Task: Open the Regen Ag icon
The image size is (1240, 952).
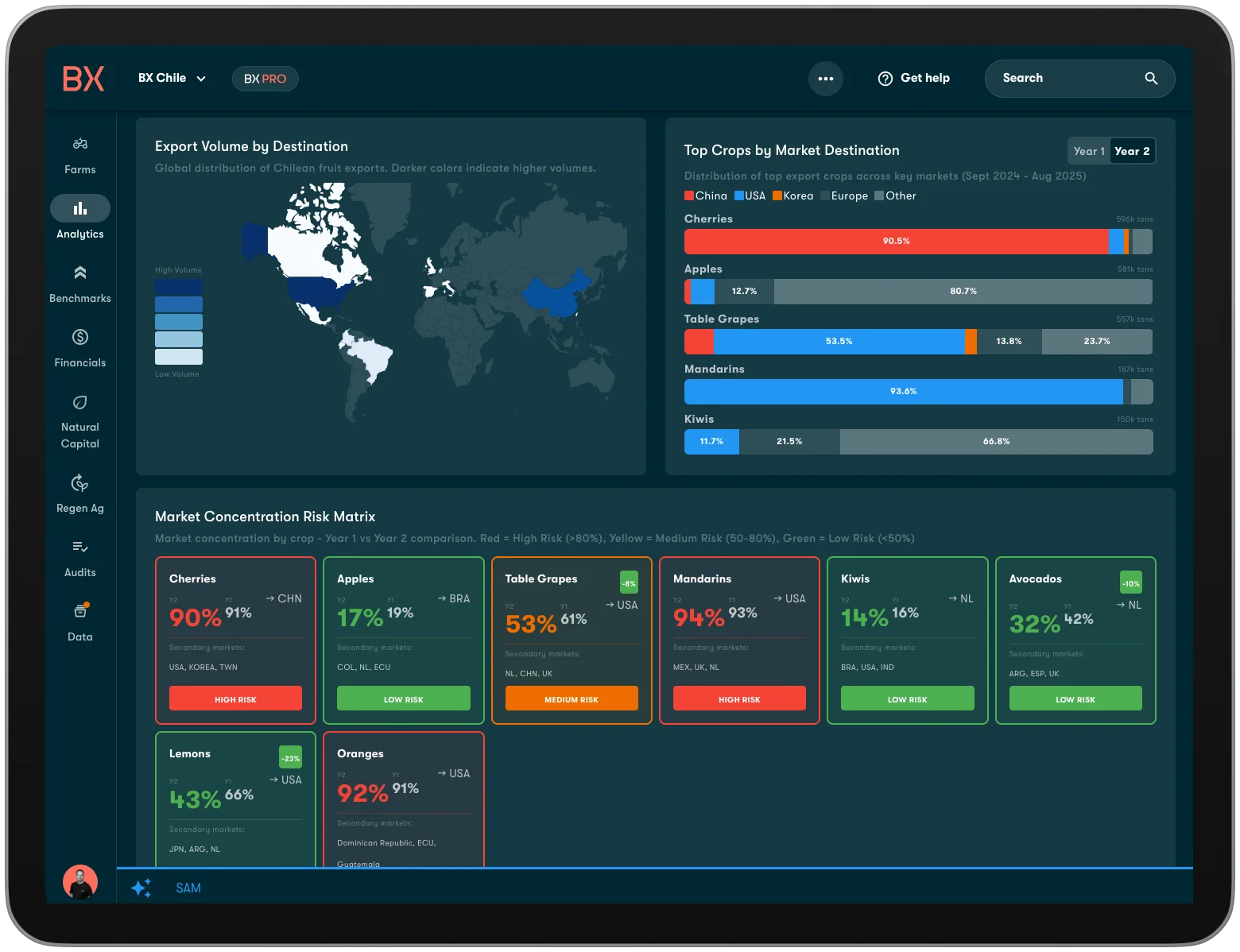Action: [80, 483]
